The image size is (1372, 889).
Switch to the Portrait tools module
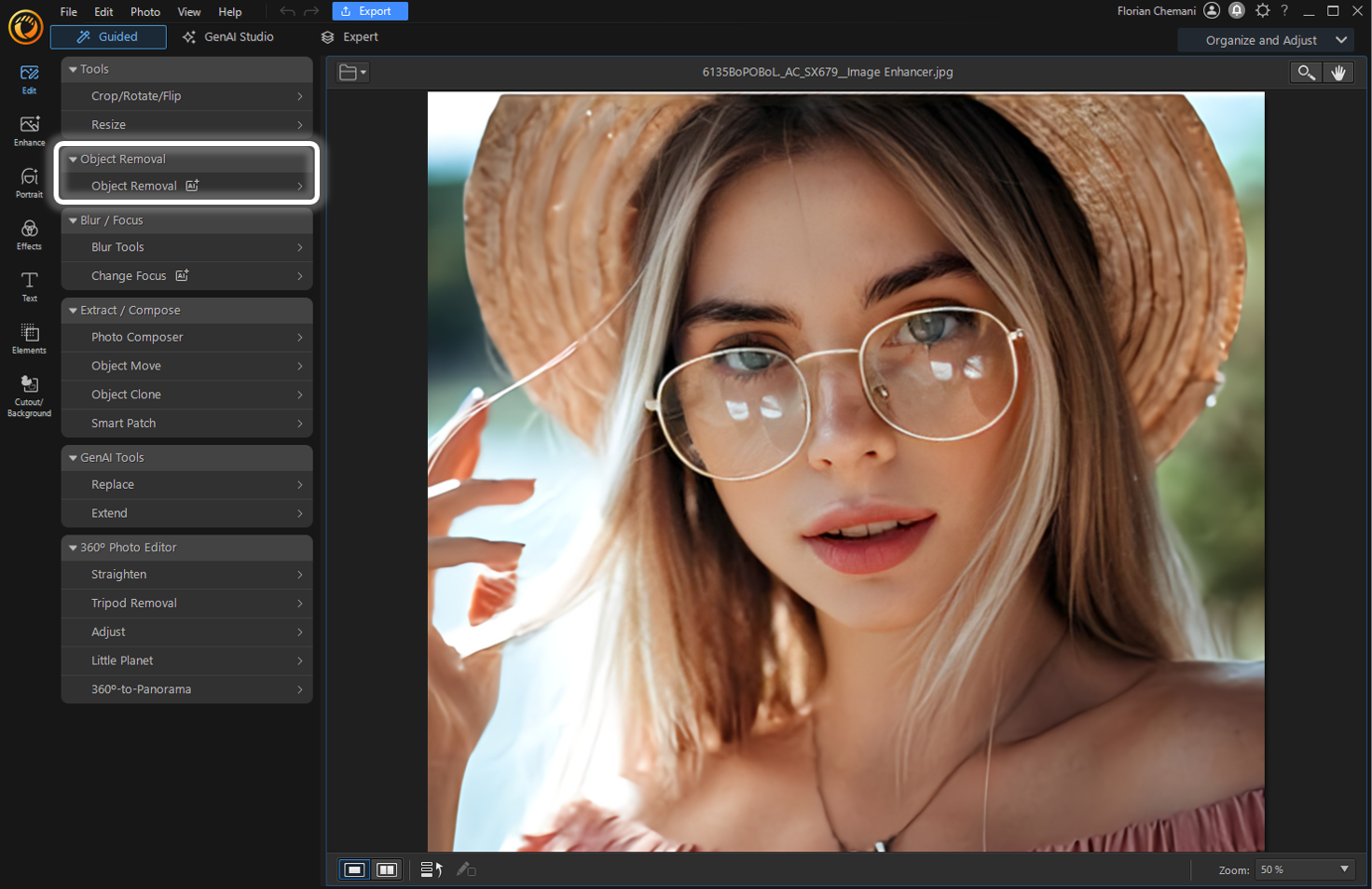pyautogui.click(x=29, y=183)
